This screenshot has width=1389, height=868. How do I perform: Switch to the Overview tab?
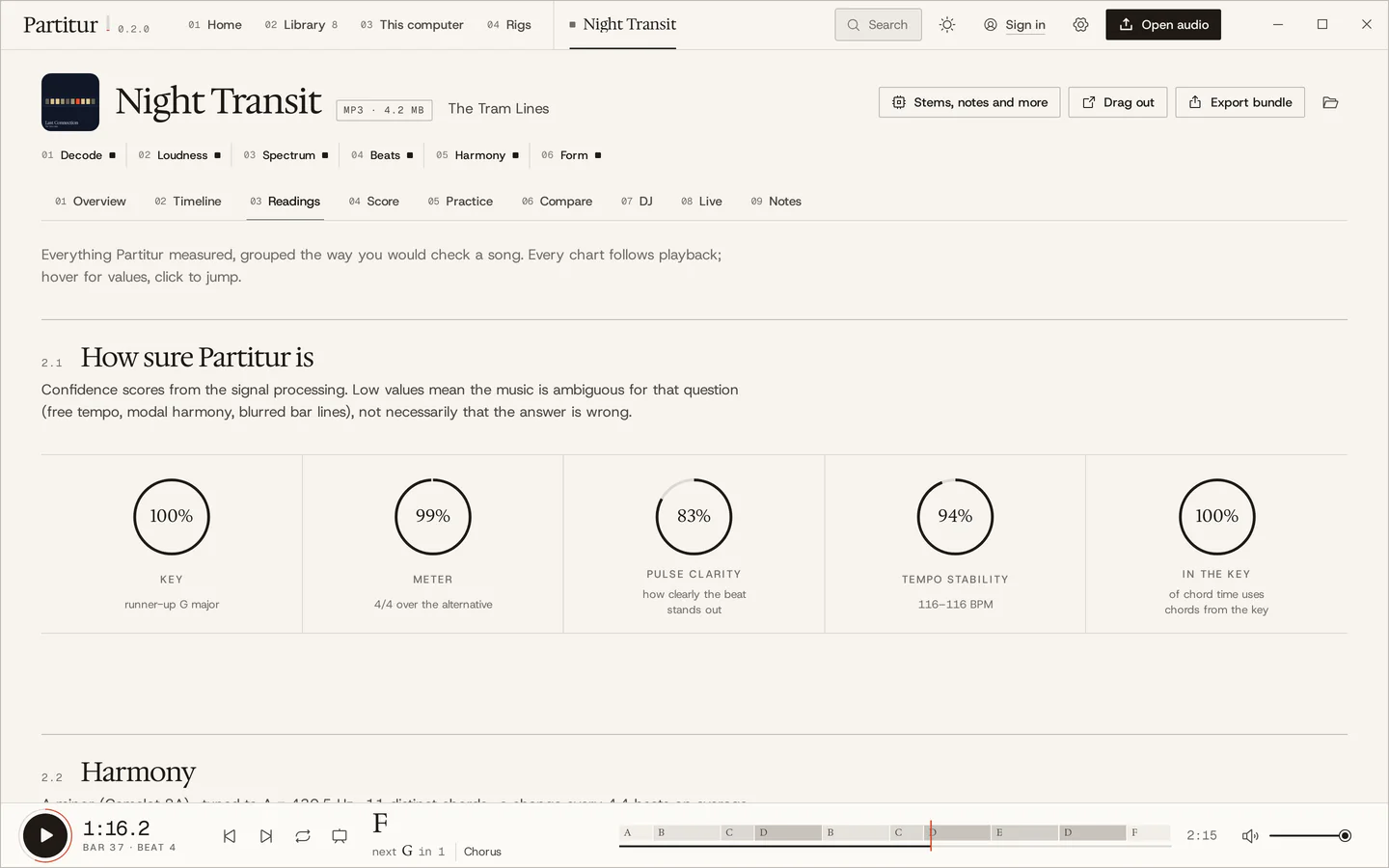click(x=91, y=202)
